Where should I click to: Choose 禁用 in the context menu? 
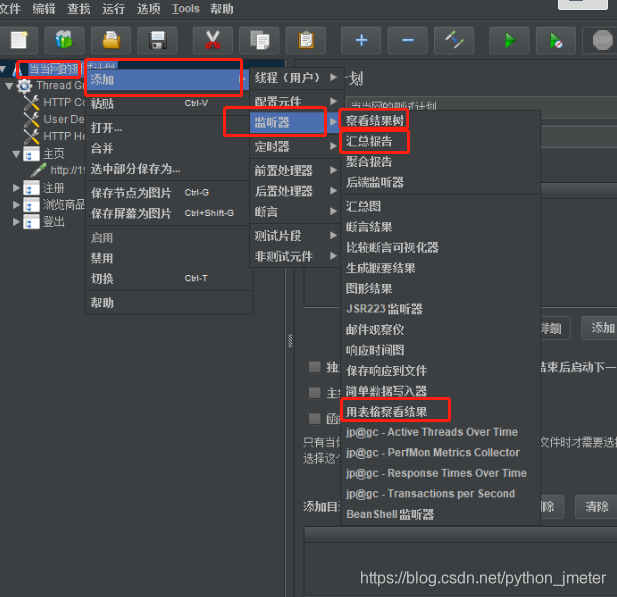coord(169,258)
